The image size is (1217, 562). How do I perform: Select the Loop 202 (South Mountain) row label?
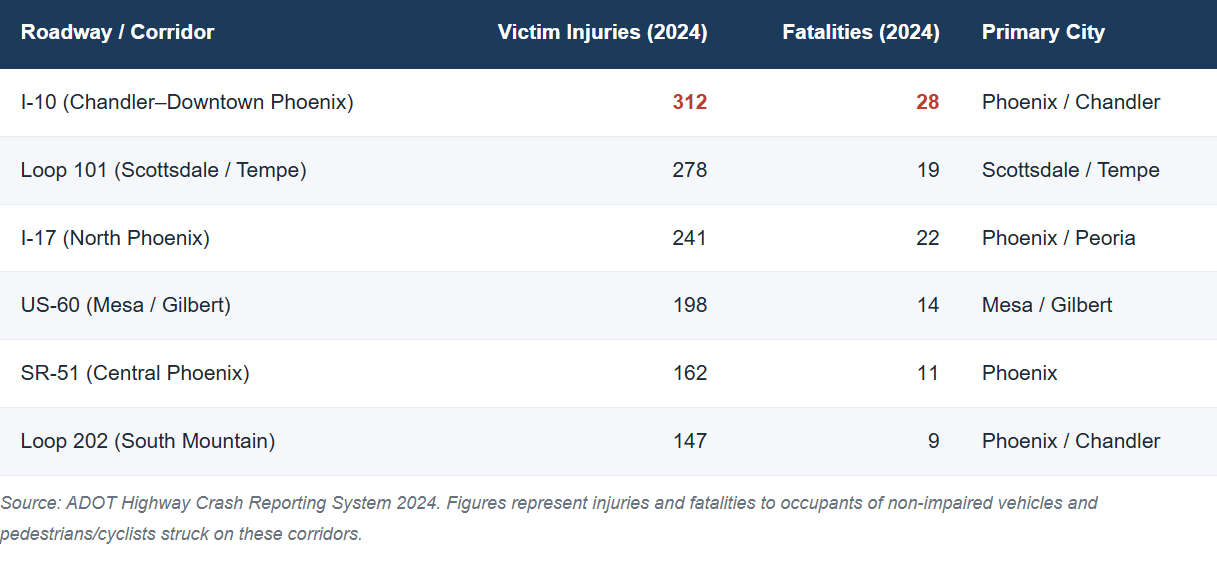click(148, 441)
